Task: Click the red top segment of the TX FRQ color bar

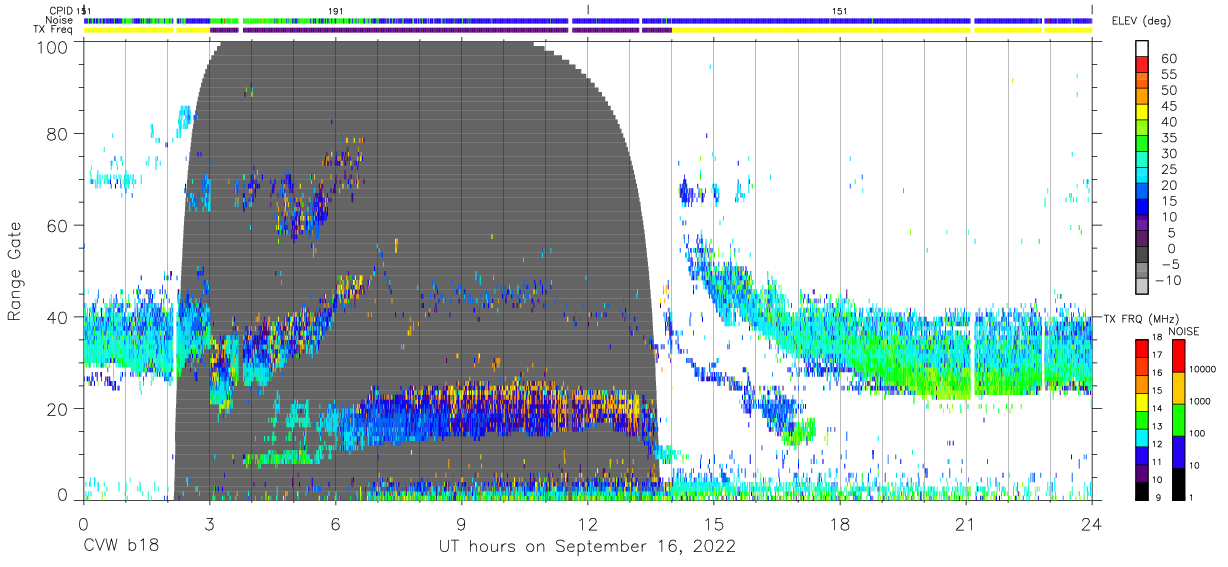Action: [1143, 347]
